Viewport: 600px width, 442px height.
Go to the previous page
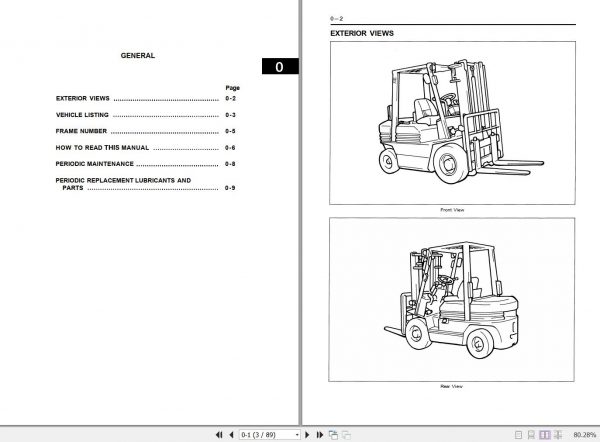(x=231, y=435)
